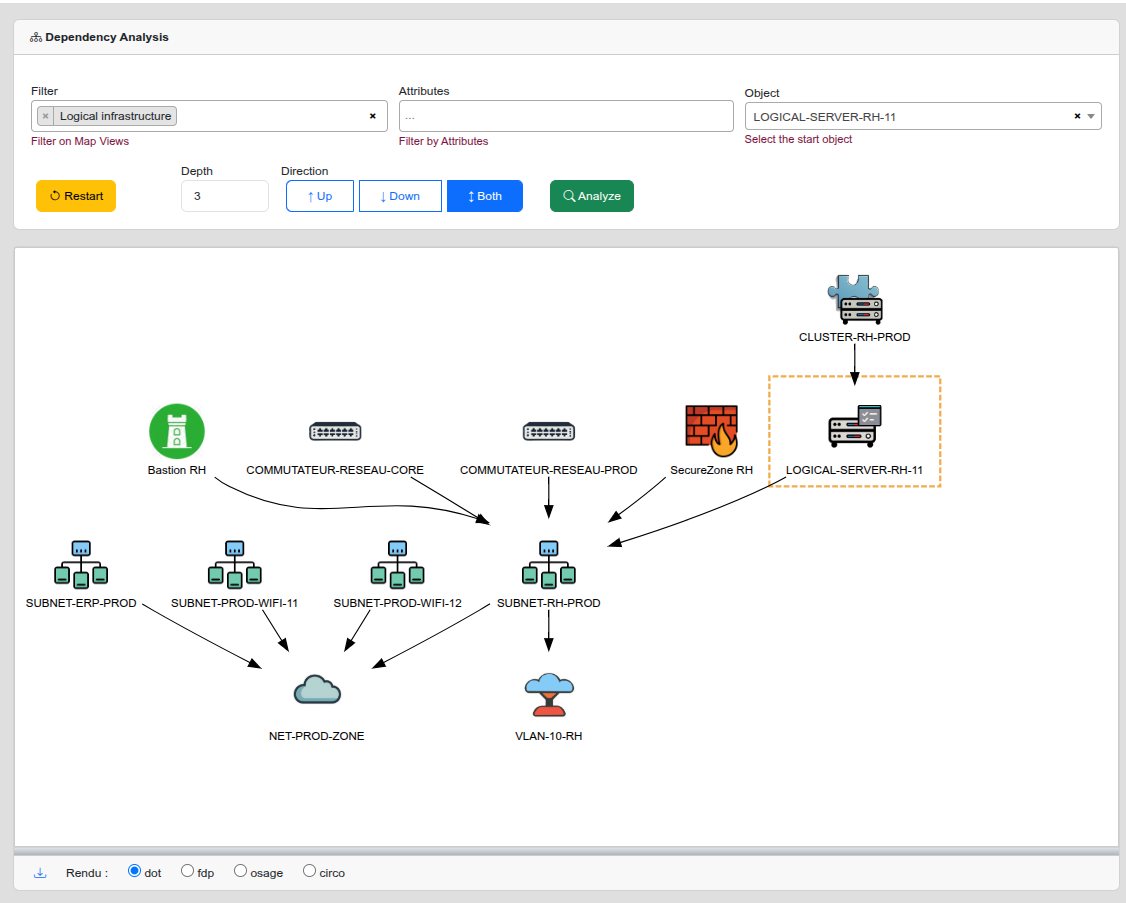The width and height of the screenshot is (1126, 903).
Task: Click the yellow Restart button
Action: pyautogui.click(x=76, y=196)
